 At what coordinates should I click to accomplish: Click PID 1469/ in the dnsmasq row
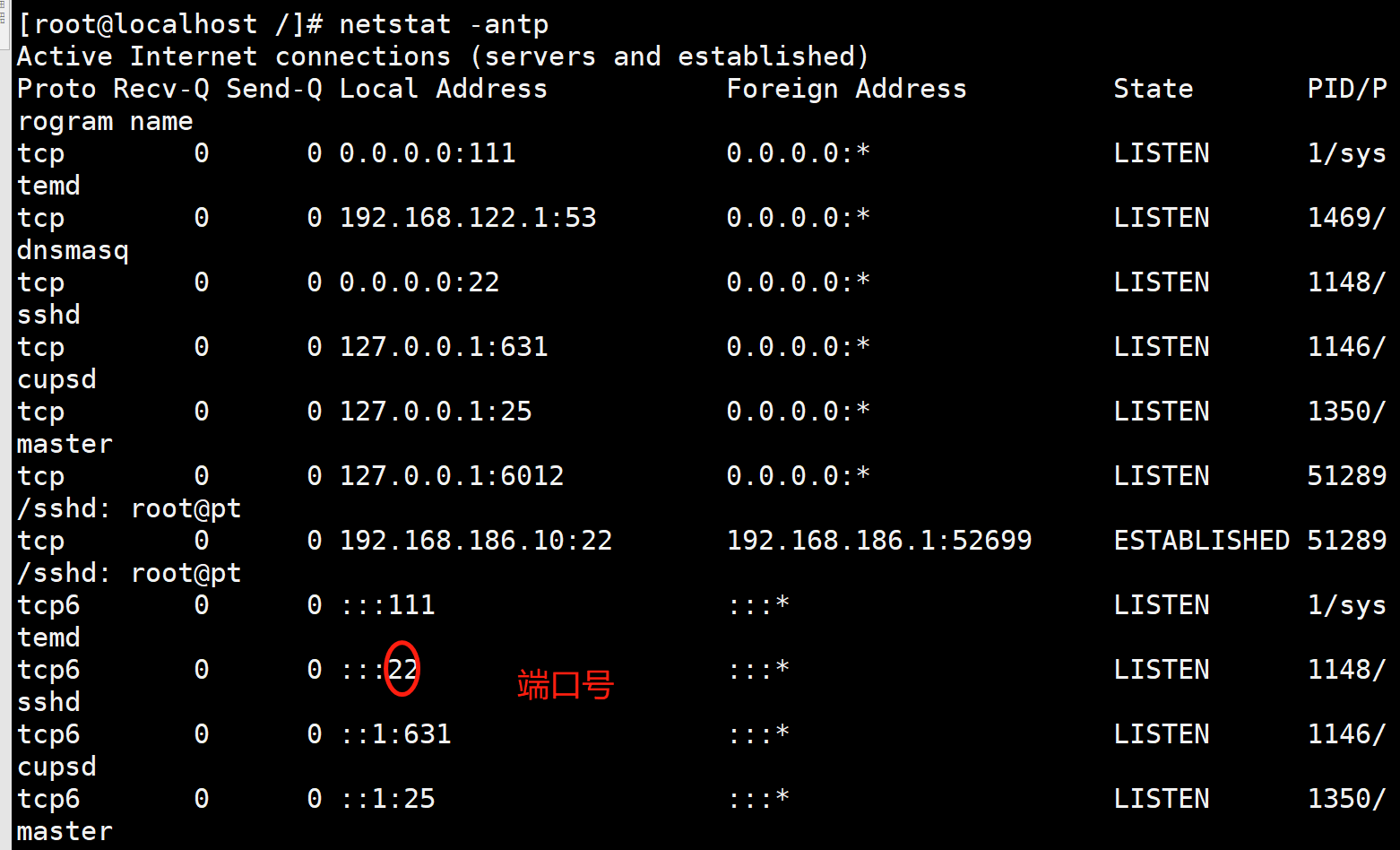point(1347,218)
